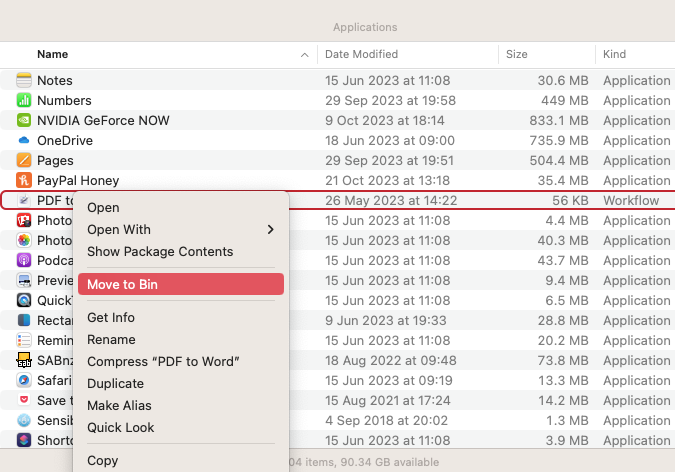The image size is (675, 472).
Task: Click the Sensibo app icon
Action: point(24,420)
